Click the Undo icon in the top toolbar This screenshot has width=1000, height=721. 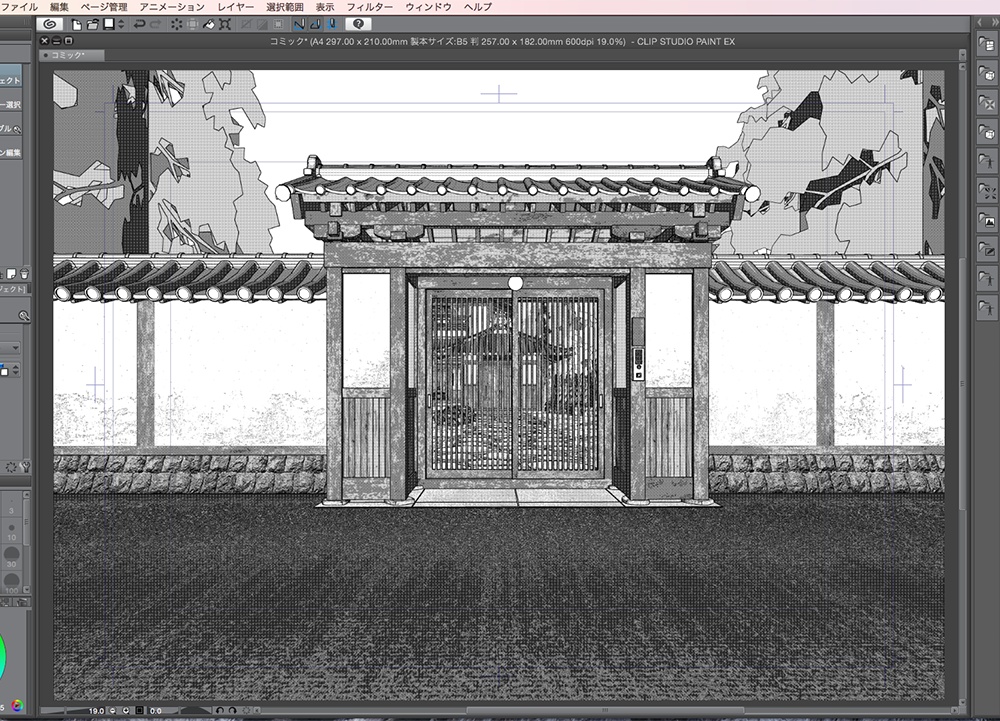[x=140, y=24]
